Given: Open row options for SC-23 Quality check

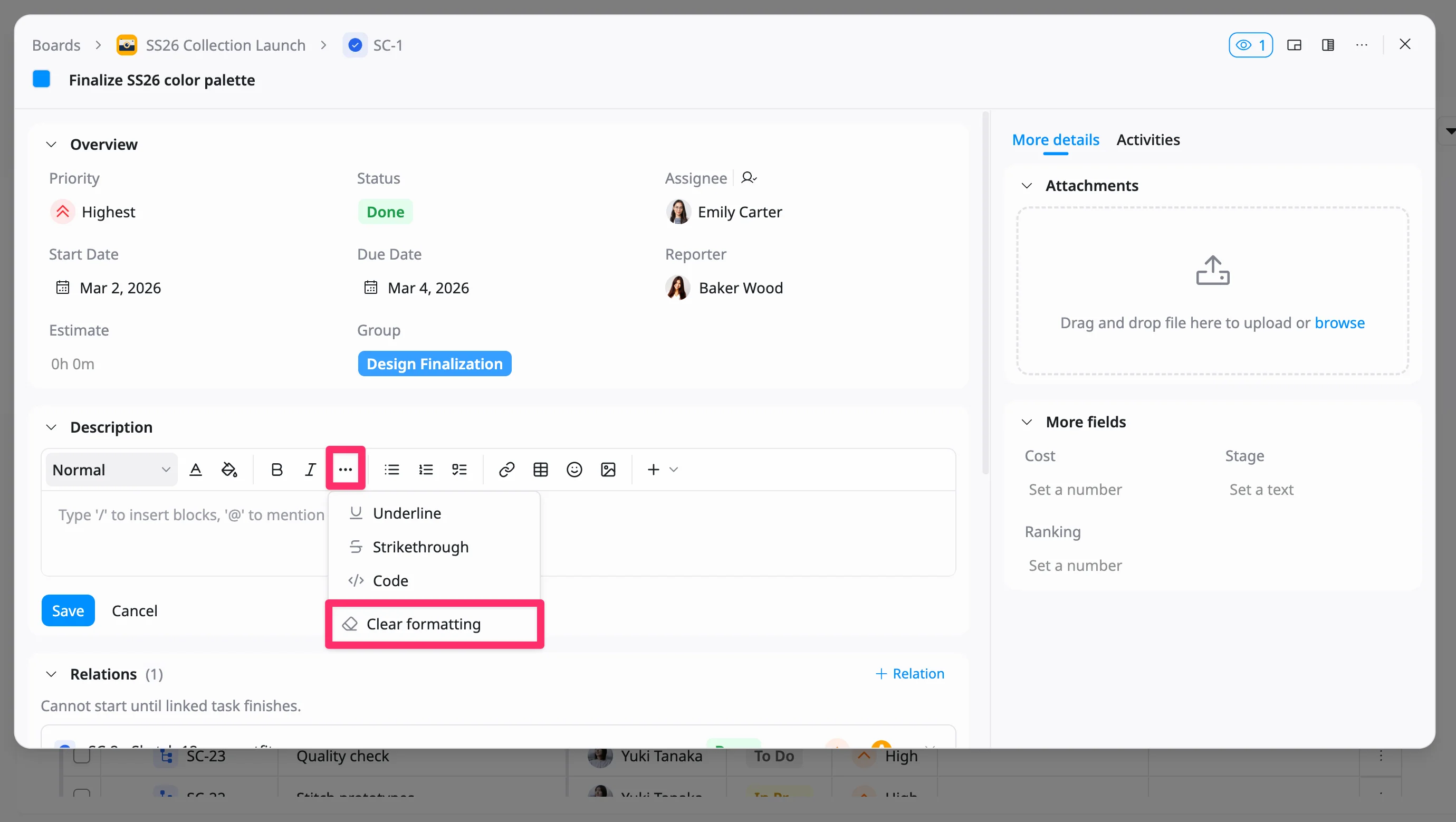Looking at the screenshot, I should (1381, 756).
